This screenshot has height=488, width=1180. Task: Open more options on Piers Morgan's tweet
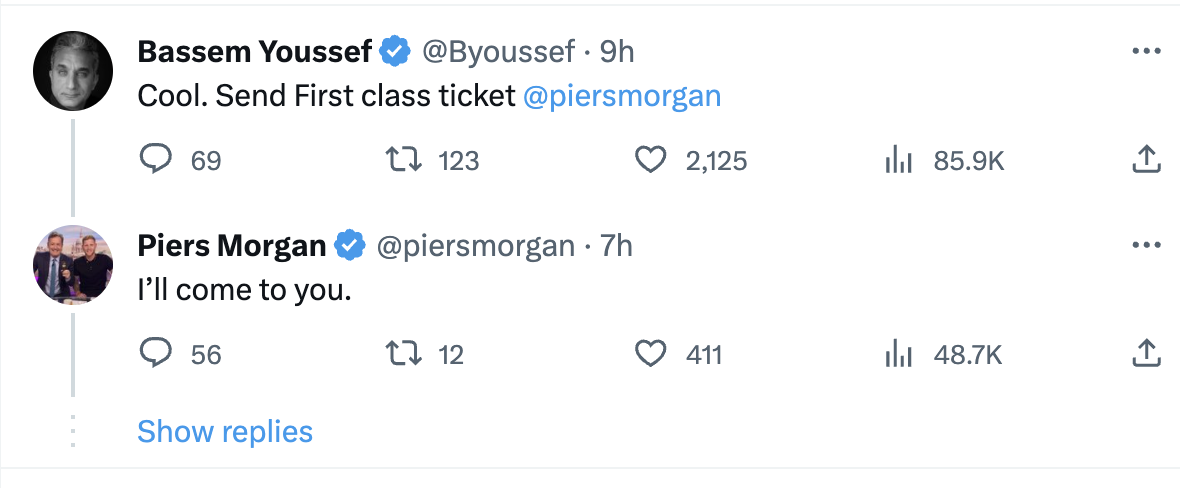pos(1146,245)
